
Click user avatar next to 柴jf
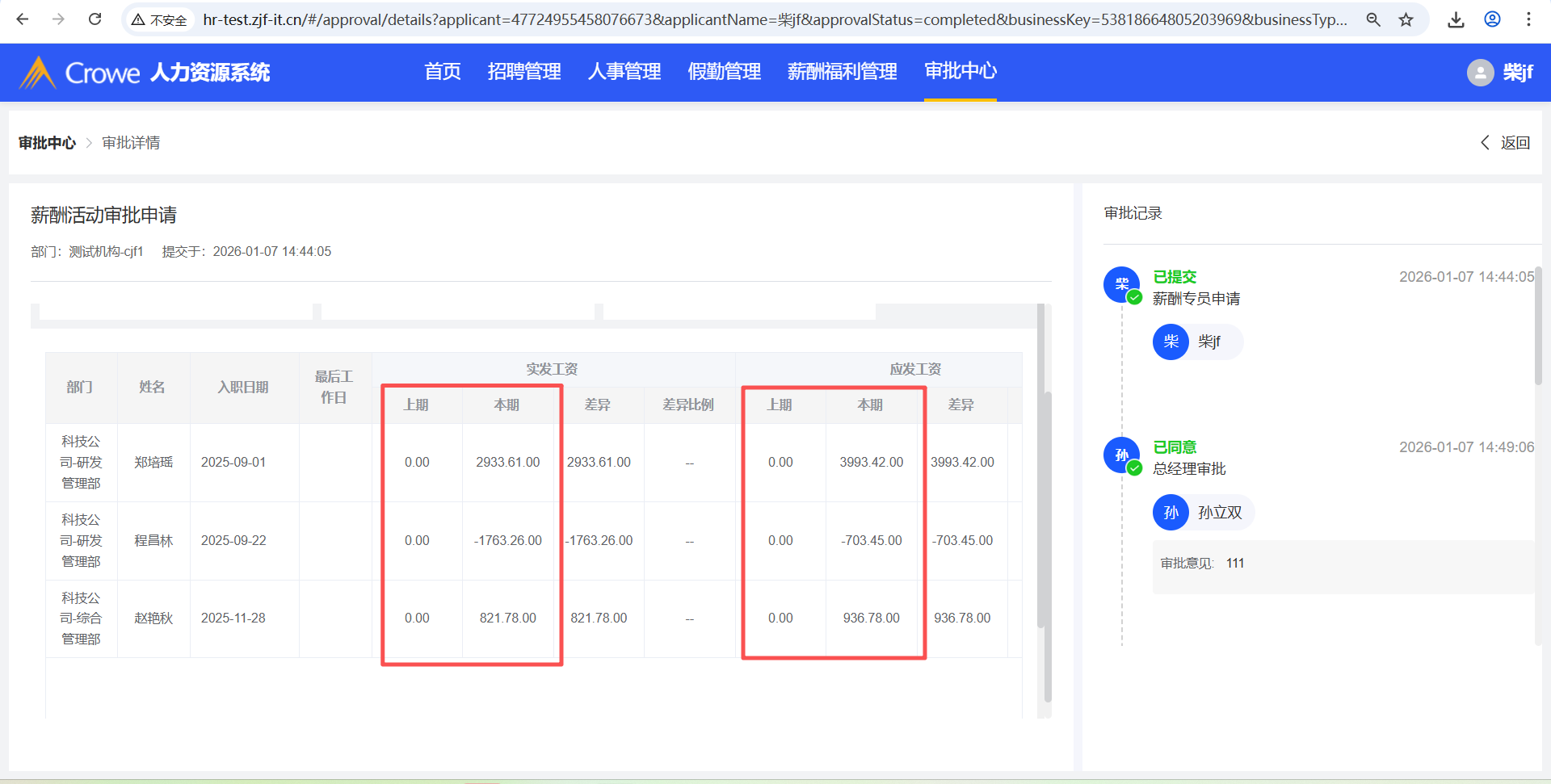[x=1480, y=73]
